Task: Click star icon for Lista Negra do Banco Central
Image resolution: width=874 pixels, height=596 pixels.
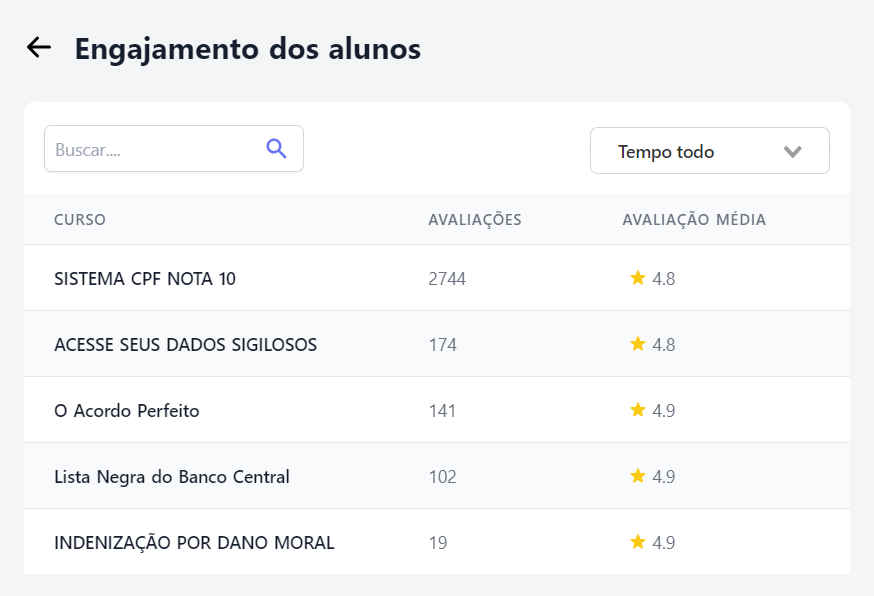Action: point(638,476)
